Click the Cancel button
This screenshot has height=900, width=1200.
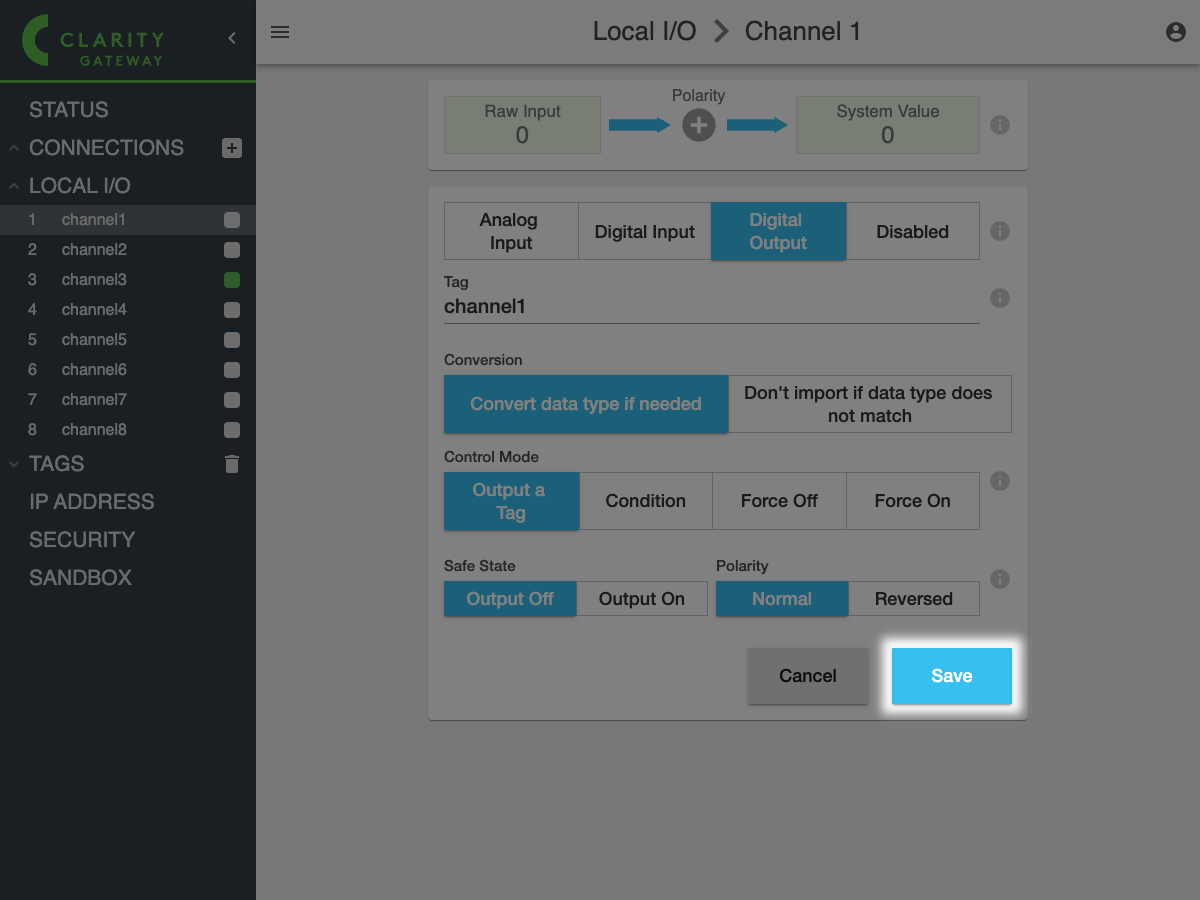[x=807, y=676]
